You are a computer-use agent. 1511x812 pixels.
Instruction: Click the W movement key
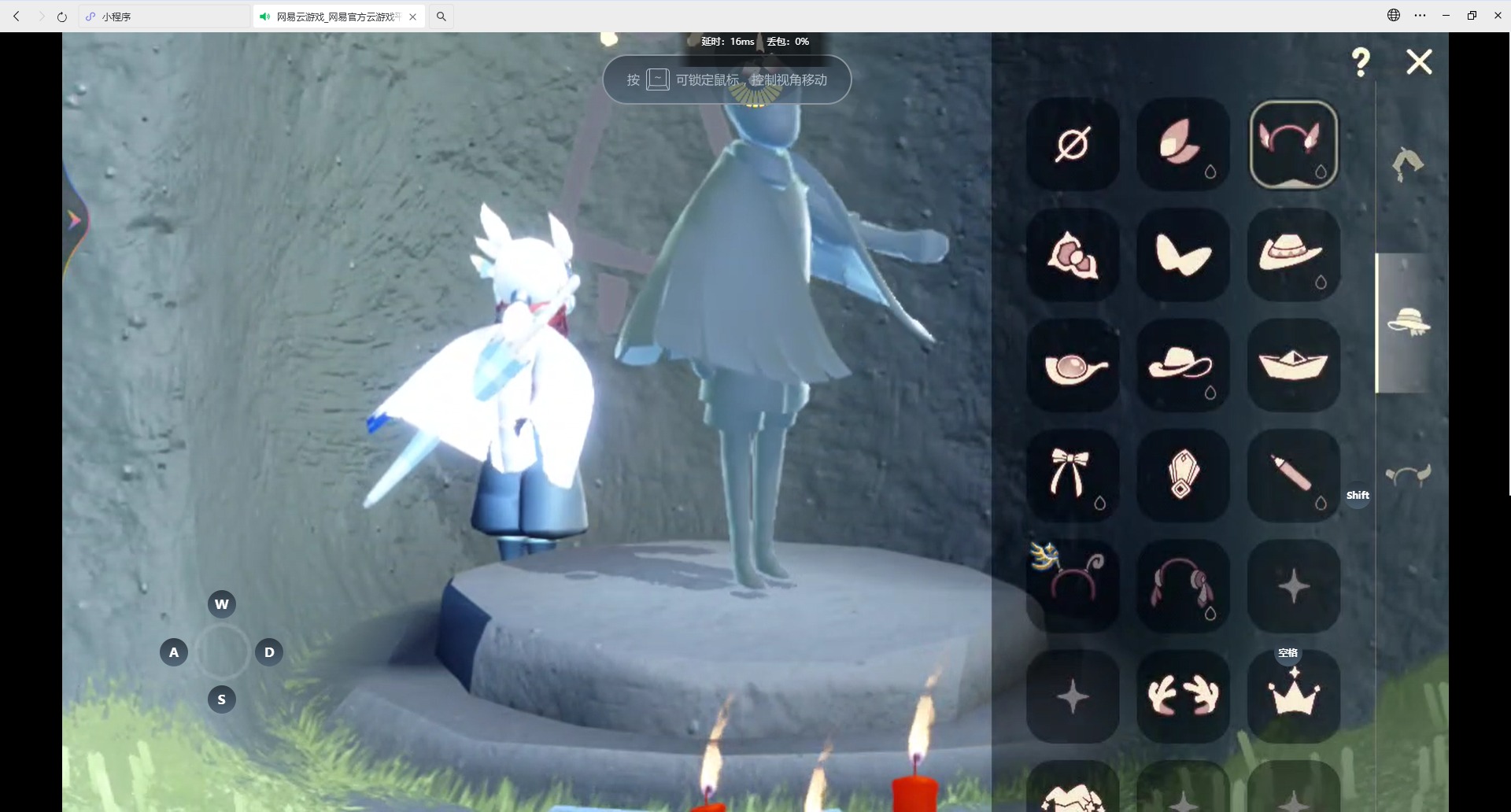pos(222,604)
